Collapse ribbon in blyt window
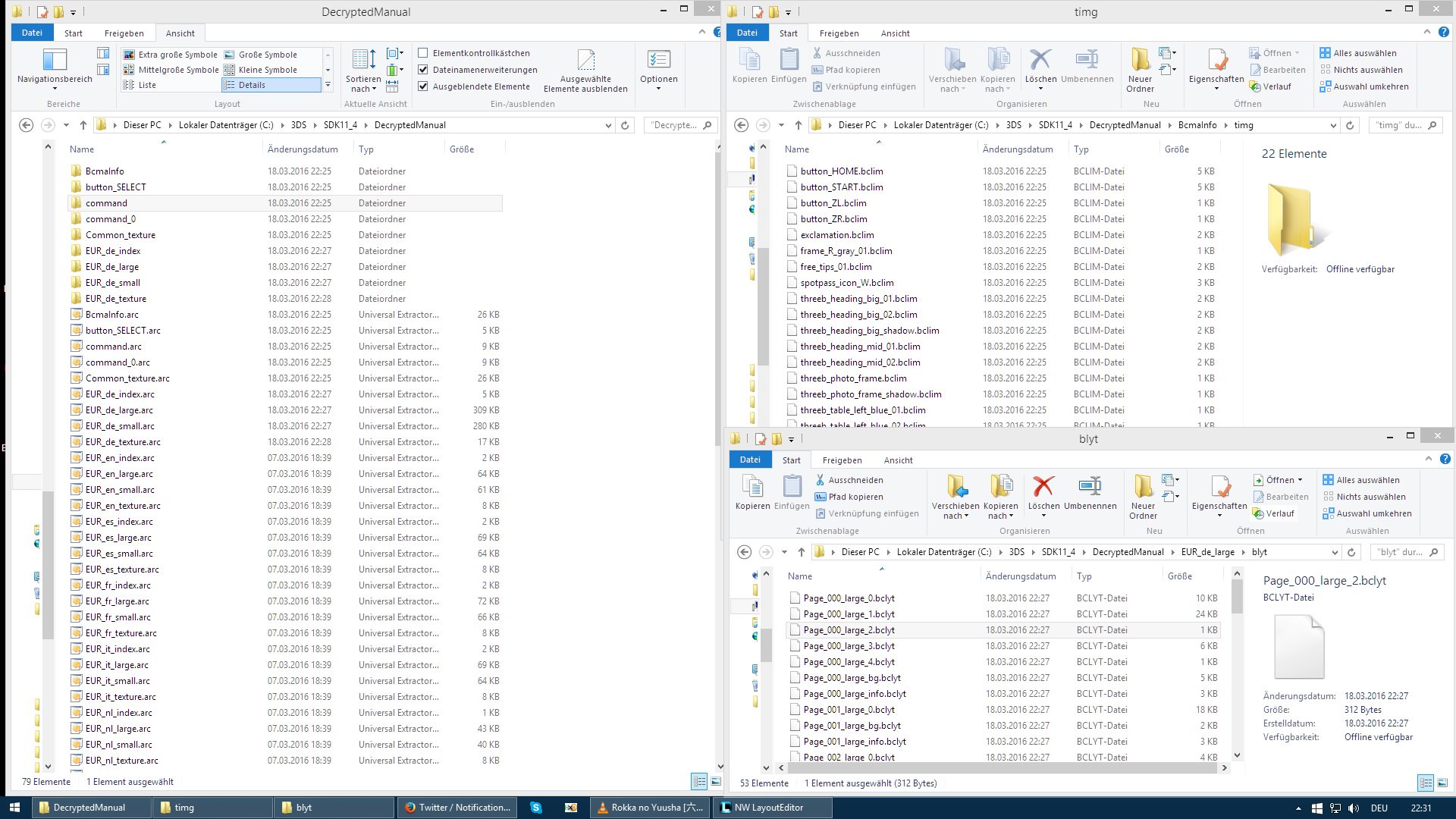 tap(1428, 460)
